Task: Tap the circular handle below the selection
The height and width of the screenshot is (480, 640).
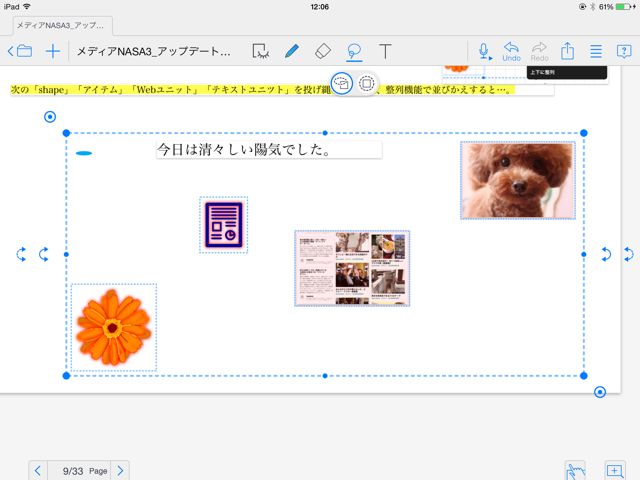Action: point(600,392)
